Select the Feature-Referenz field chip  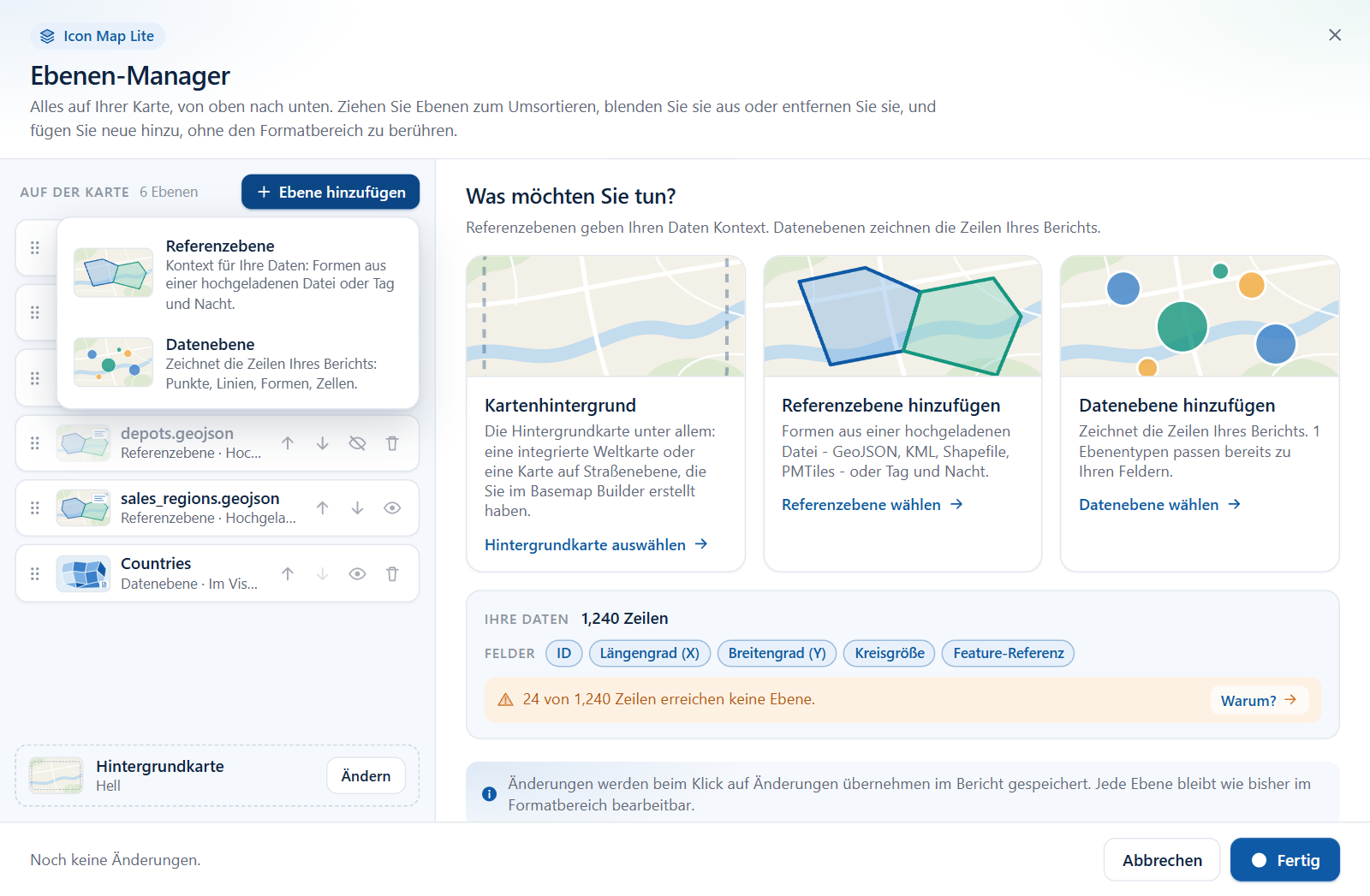[x=1008, y=653]
